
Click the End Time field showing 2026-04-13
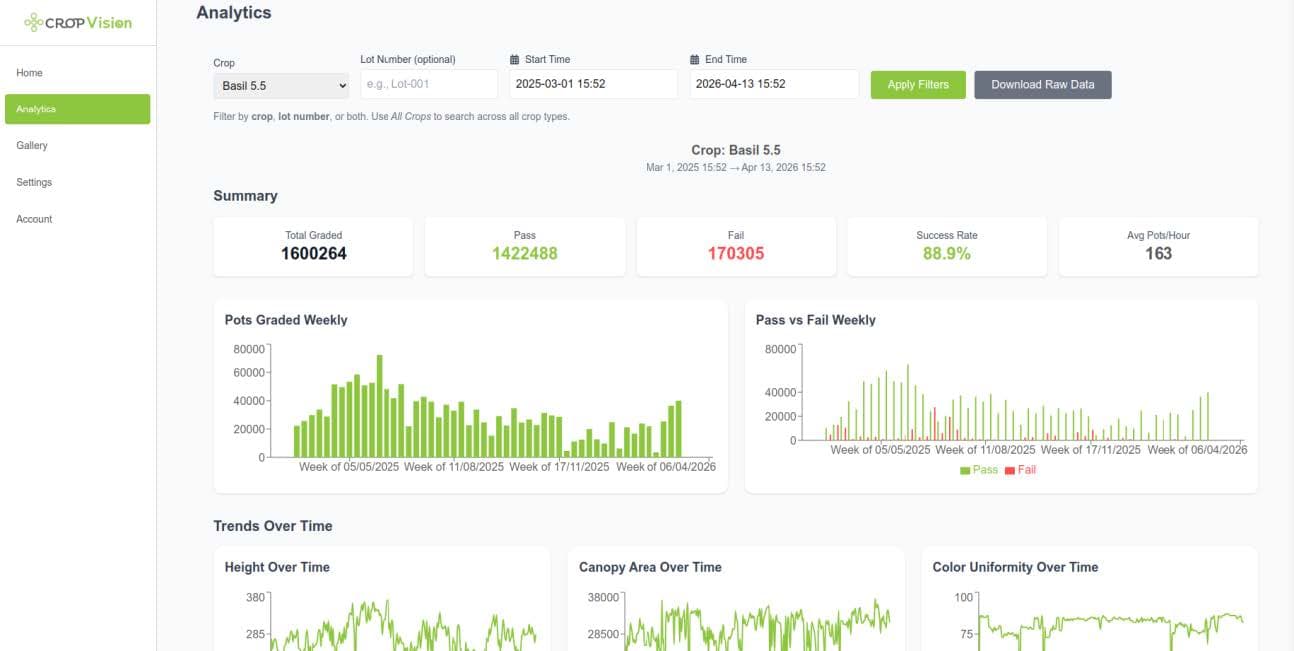(x=773, y=84)
